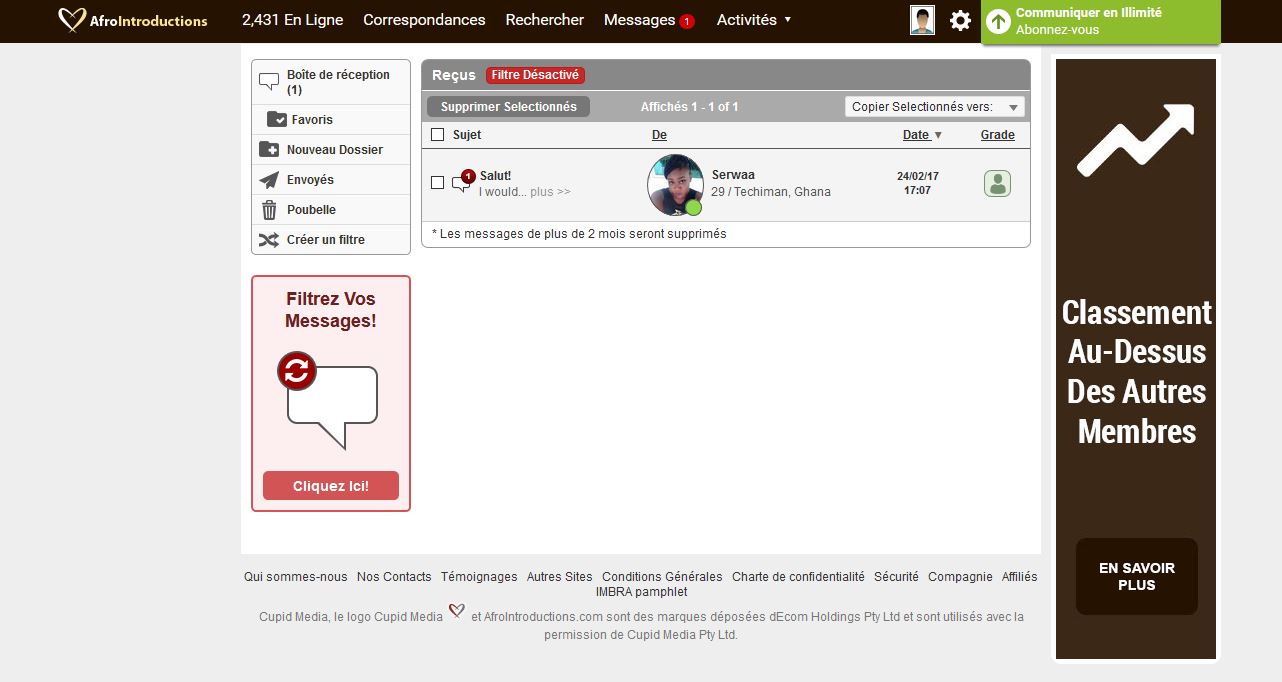
Task: Click the Filtre Désactivé badge
Action: 535,75
